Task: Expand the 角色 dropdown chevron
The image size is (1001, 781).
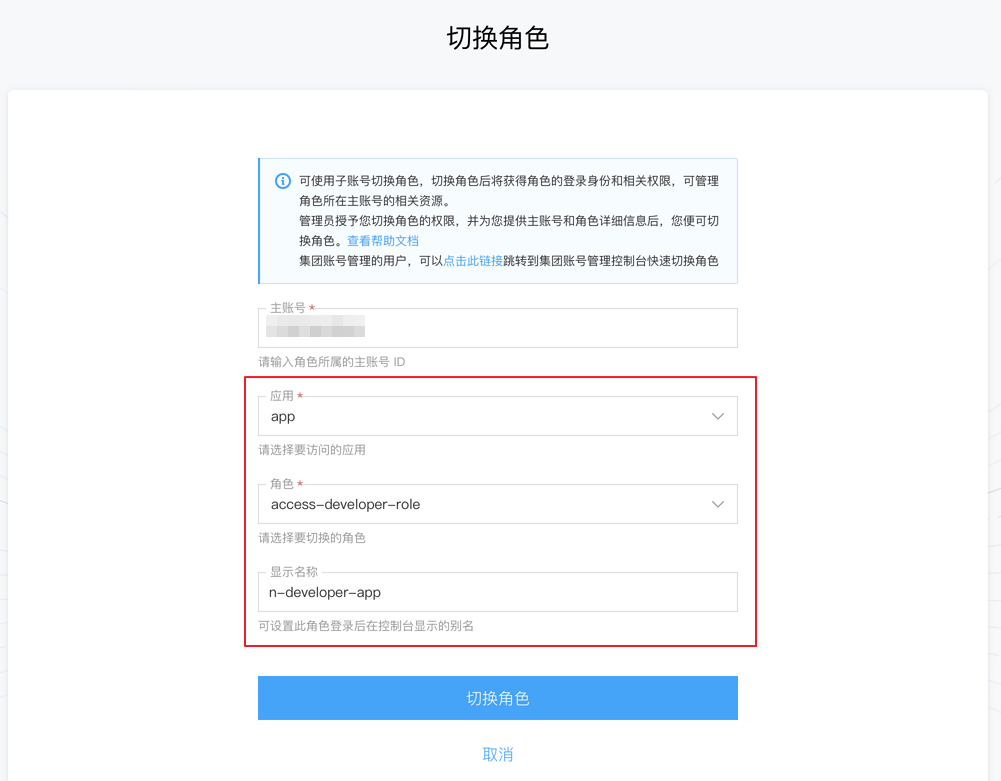Action: pos(718,504)
